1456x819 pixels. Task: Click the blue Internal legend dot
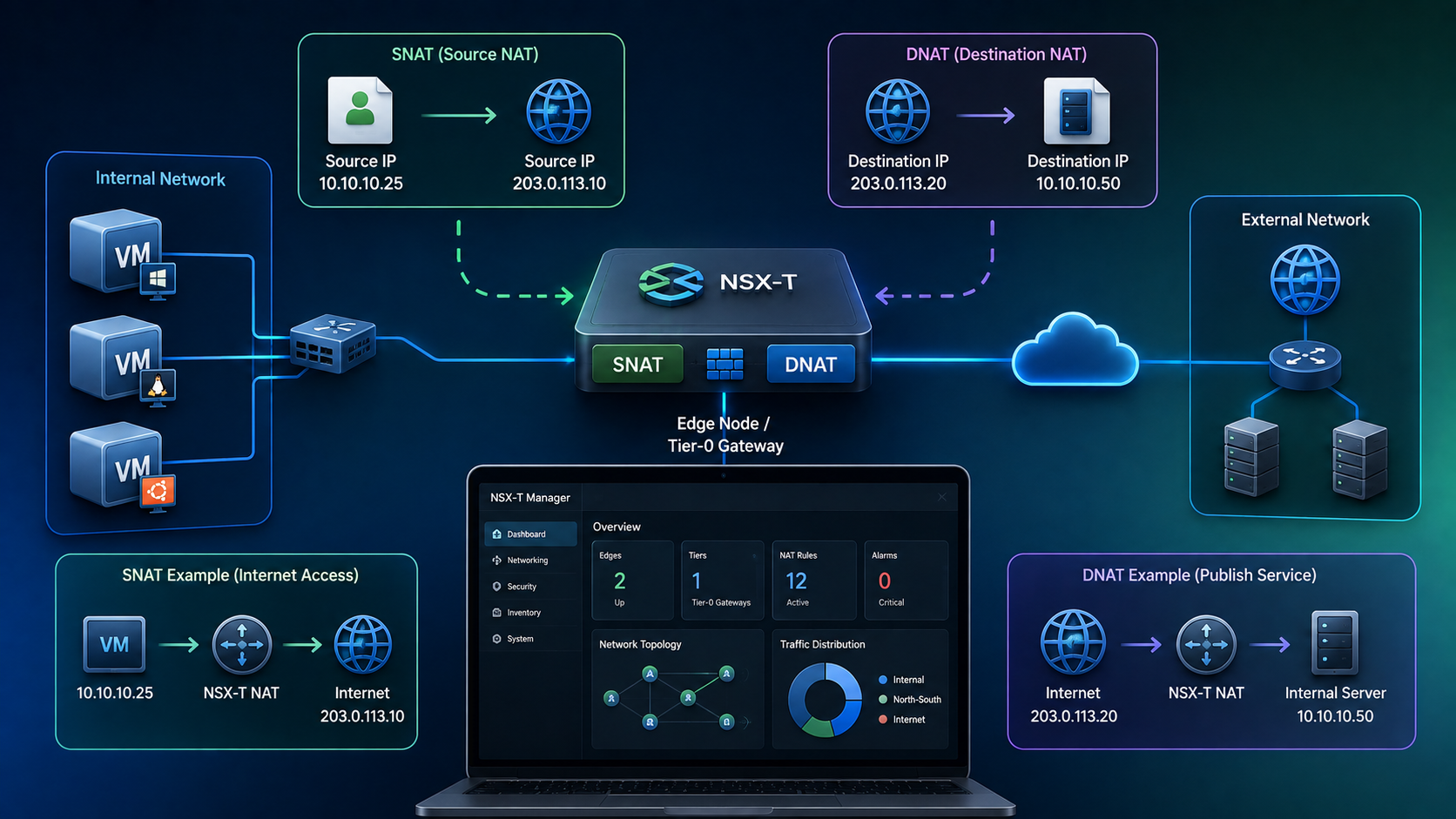[x=883, y=680]
